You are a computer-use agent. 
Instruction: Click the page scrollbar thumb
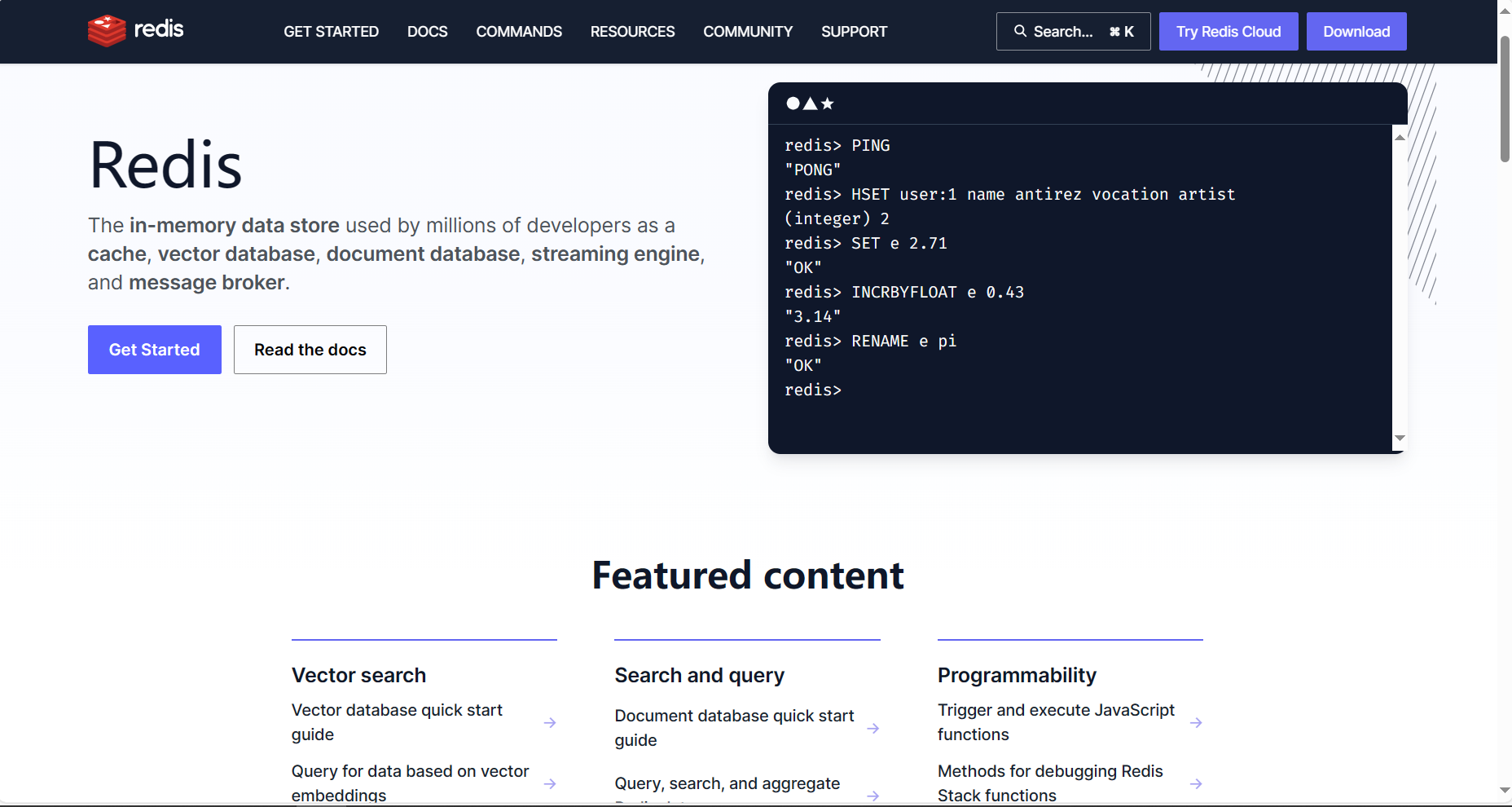(x=1505, y=98)
